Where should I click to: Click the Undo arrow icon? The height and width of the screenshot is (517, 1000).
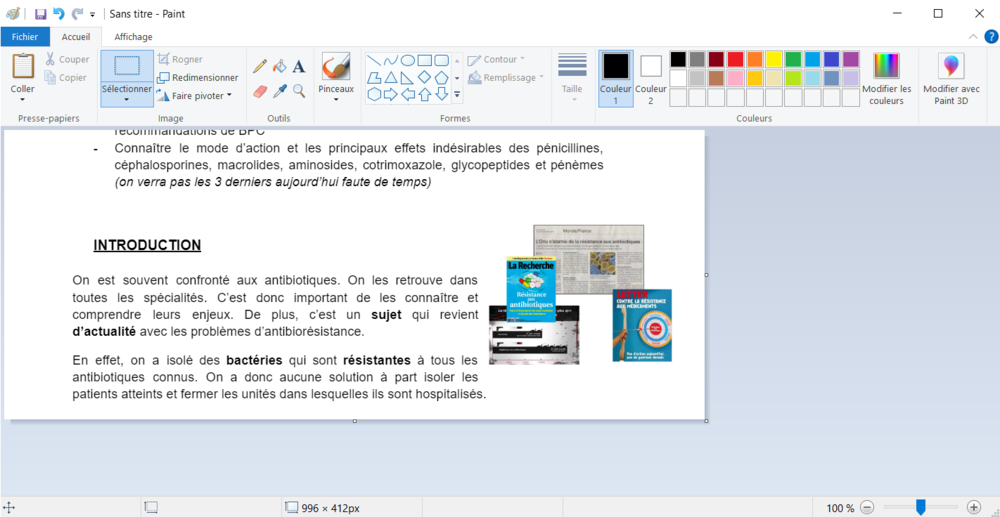[x=58, y=14]
